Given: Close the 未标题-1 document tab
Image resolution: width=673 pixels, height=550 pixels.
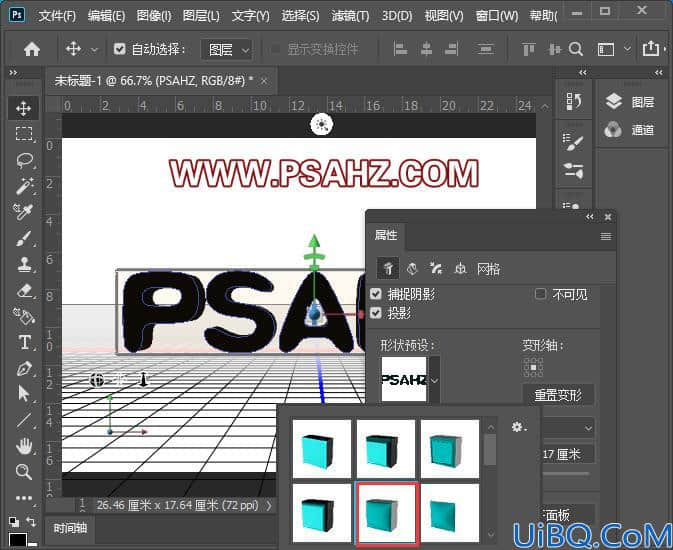Looking at the screenshot, I should [x=264, y=81].
